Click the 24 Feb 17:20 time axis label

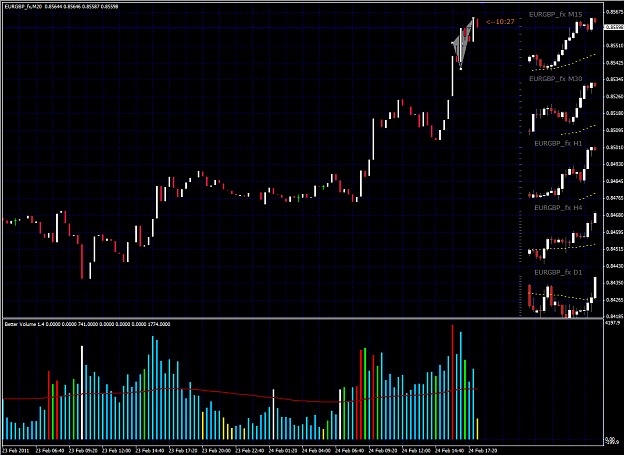[x=483, y=451]
